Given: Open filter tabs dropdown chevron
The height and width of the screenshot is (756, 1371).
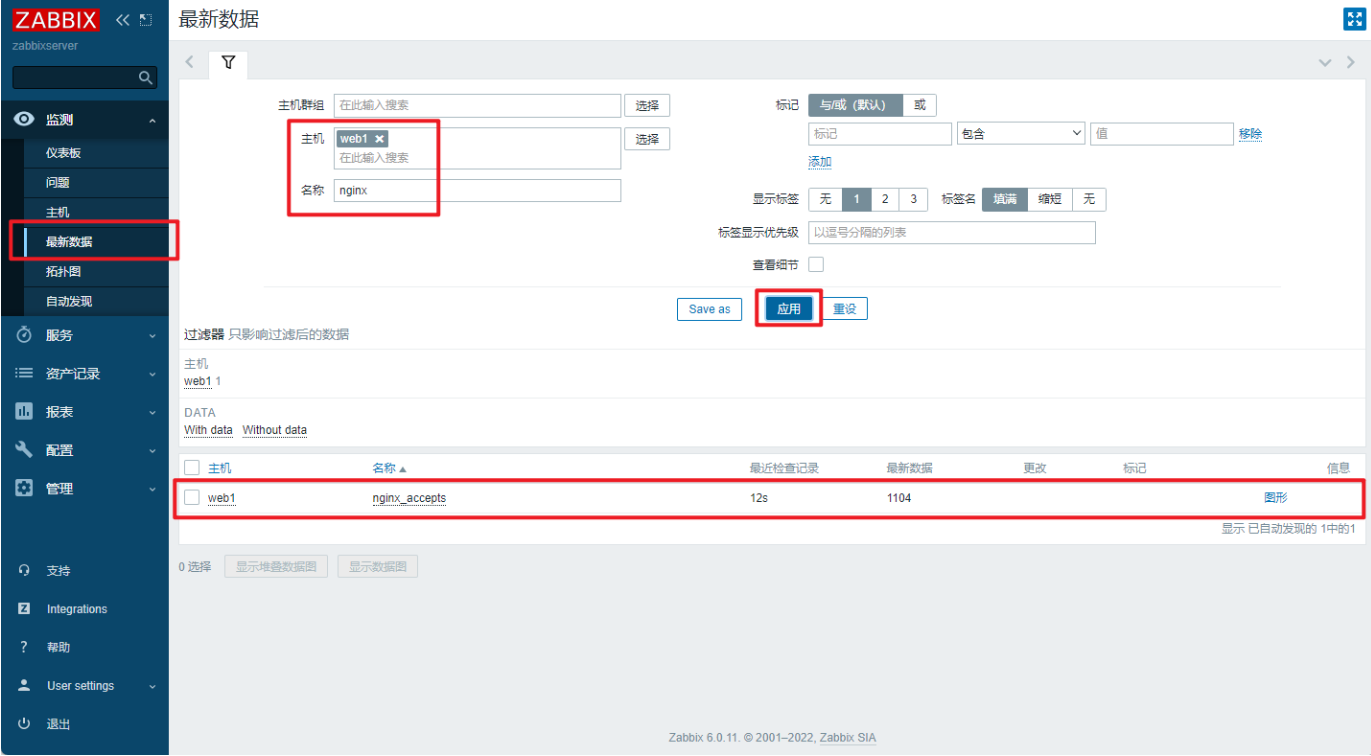Looking at the screenshot, I should coord(1325,63).
